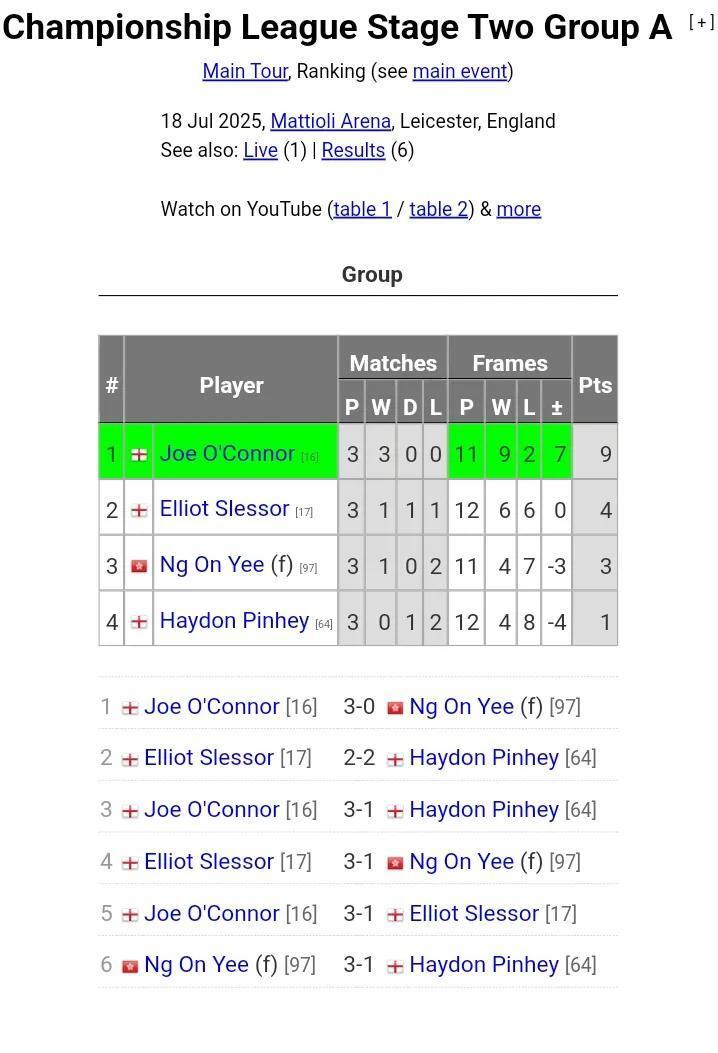Click England flag beside Joe O'Connor in standings
Viewport: 718px width, 1053px height.
tap(139, 455)
